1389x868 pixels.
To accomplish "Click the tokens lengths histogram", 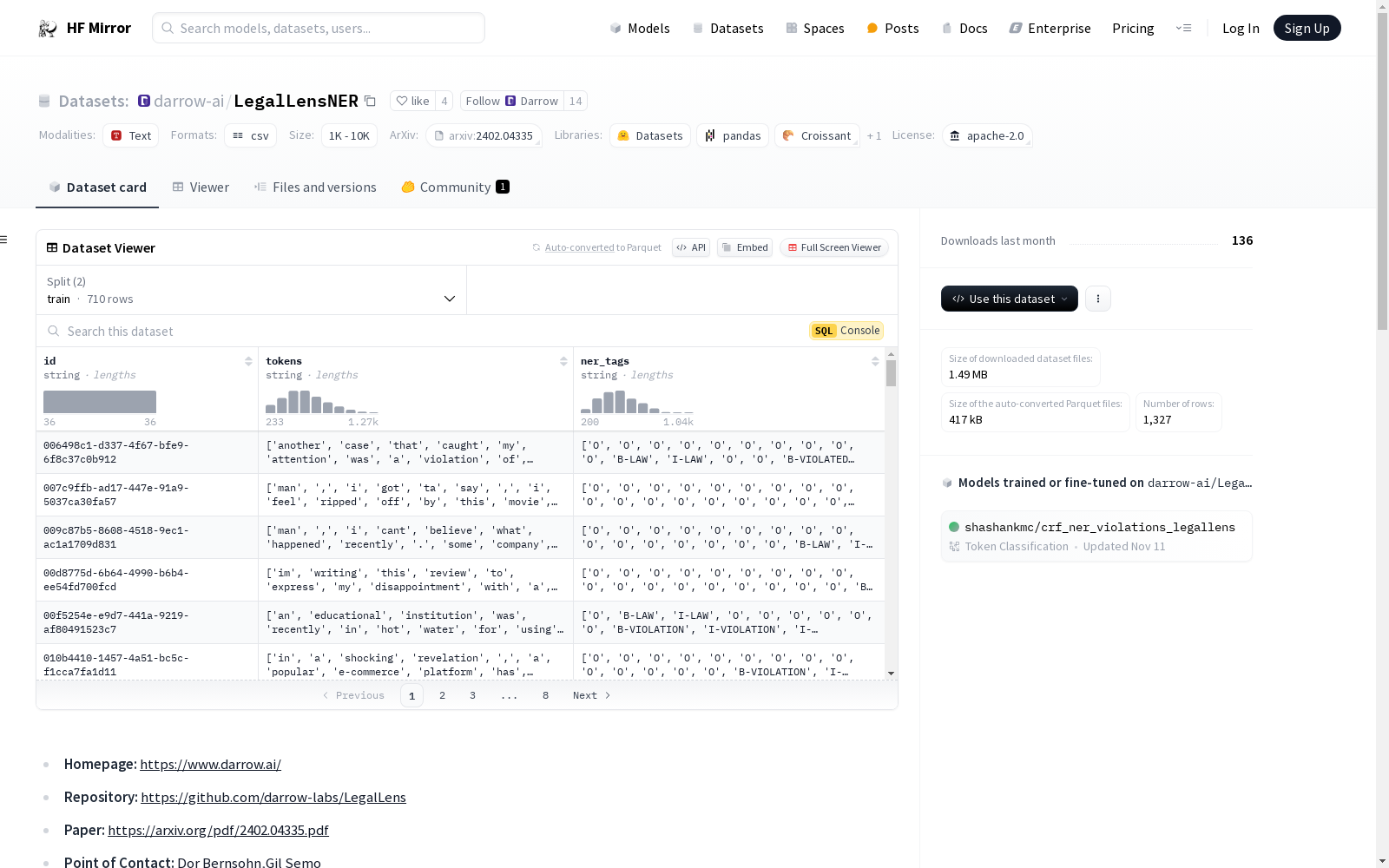I will coord(322,402).
